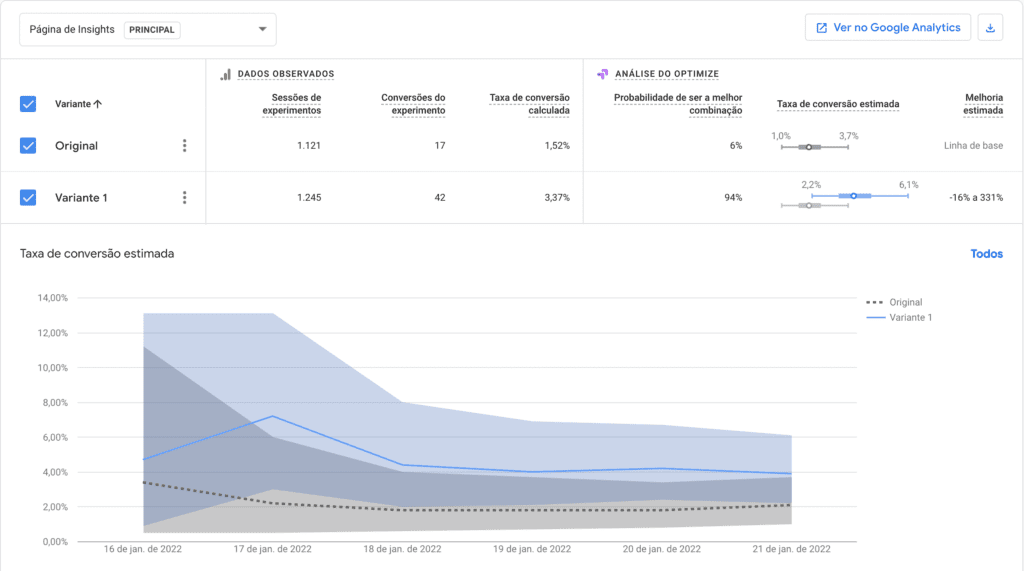Toggle the select-all variants checkbox
The width and height of the screenshot is (1024, 571).
(x=28, y=104)
